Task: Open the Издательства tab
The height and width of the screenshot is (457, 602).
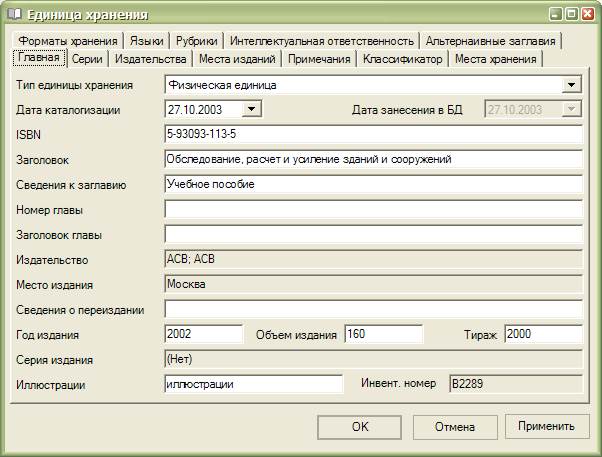Action: click(x=148, y=60)
